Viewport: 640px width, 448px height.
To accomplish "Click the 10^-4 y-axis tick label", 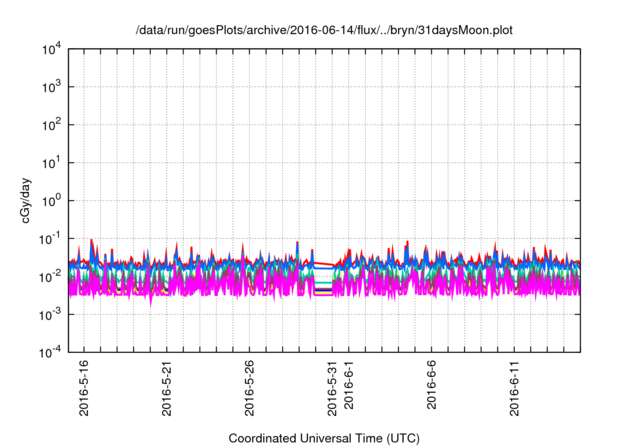I will 51,351.
